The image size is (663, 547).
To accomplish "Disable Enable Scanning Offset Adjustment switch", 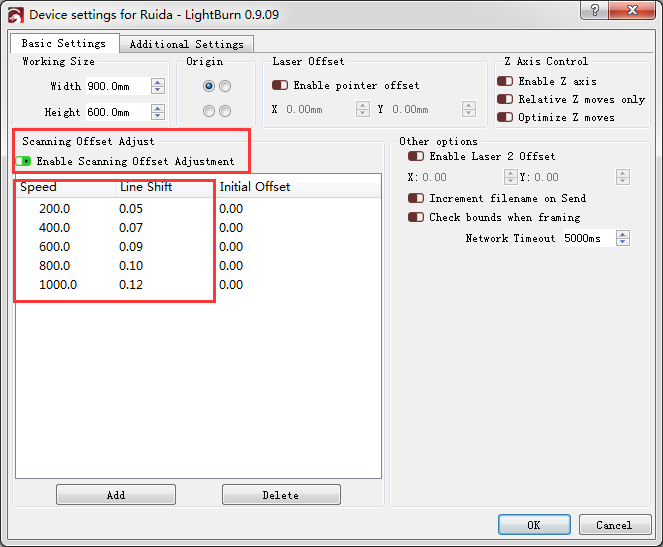I will pyautogui.click(x=24, y=161).
